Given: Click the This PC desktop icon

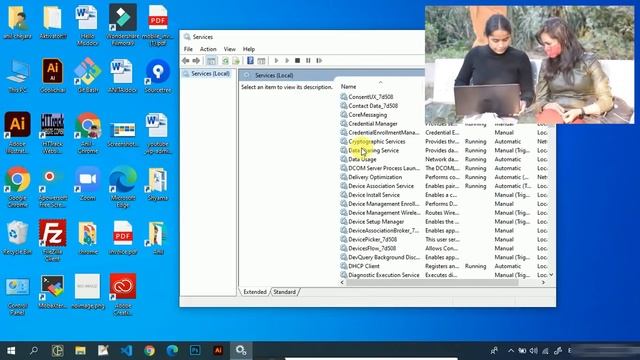Looking at the screenshot, I should click(17, 76).
